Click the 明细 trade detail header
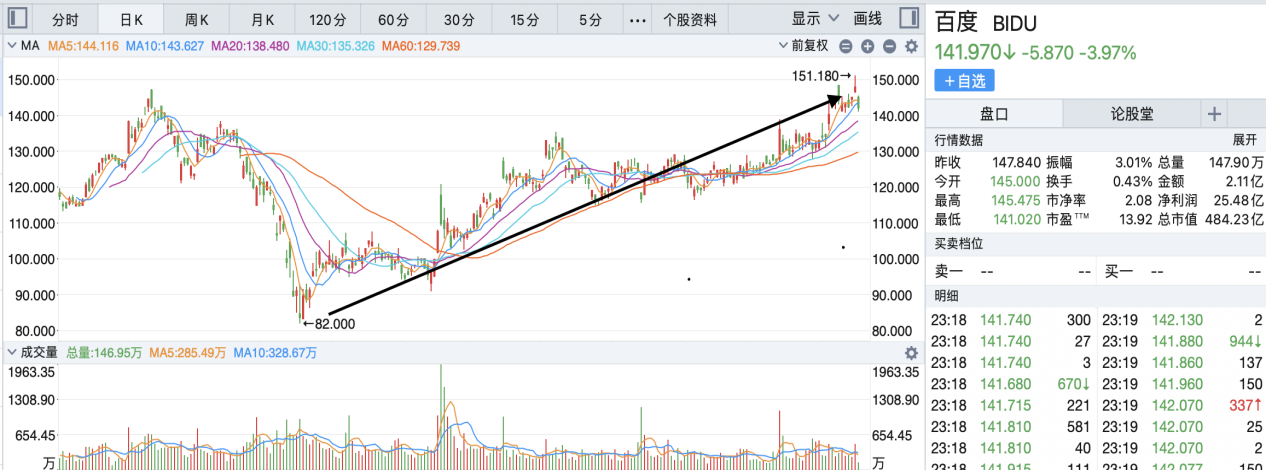 [x=947, y=296]
